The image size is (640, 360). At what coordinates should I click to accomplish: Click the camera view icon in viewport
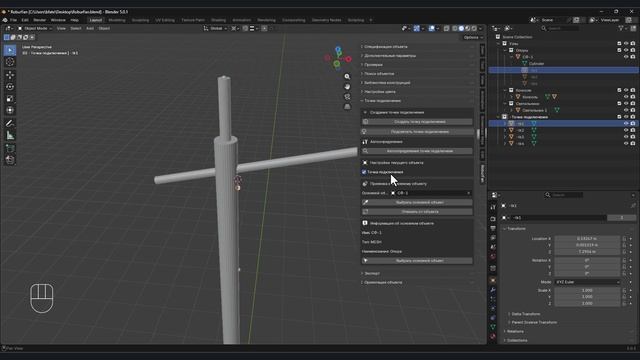(347, 97)
